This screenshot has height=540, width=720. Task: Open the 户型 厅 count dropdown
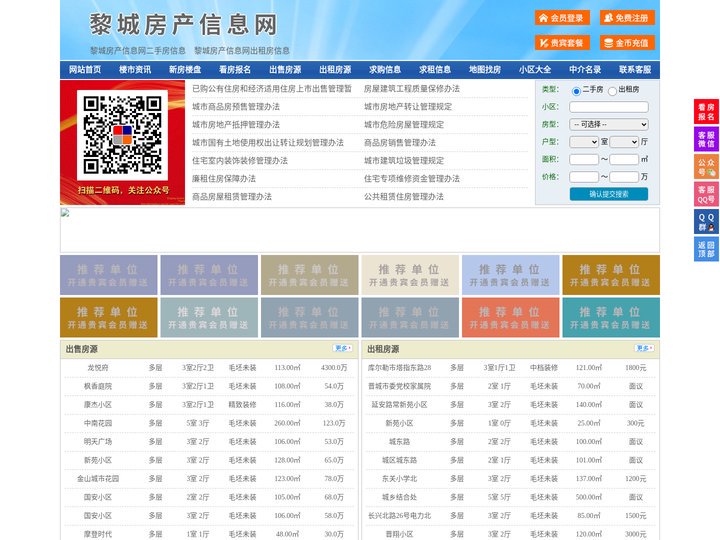(624, 142)
